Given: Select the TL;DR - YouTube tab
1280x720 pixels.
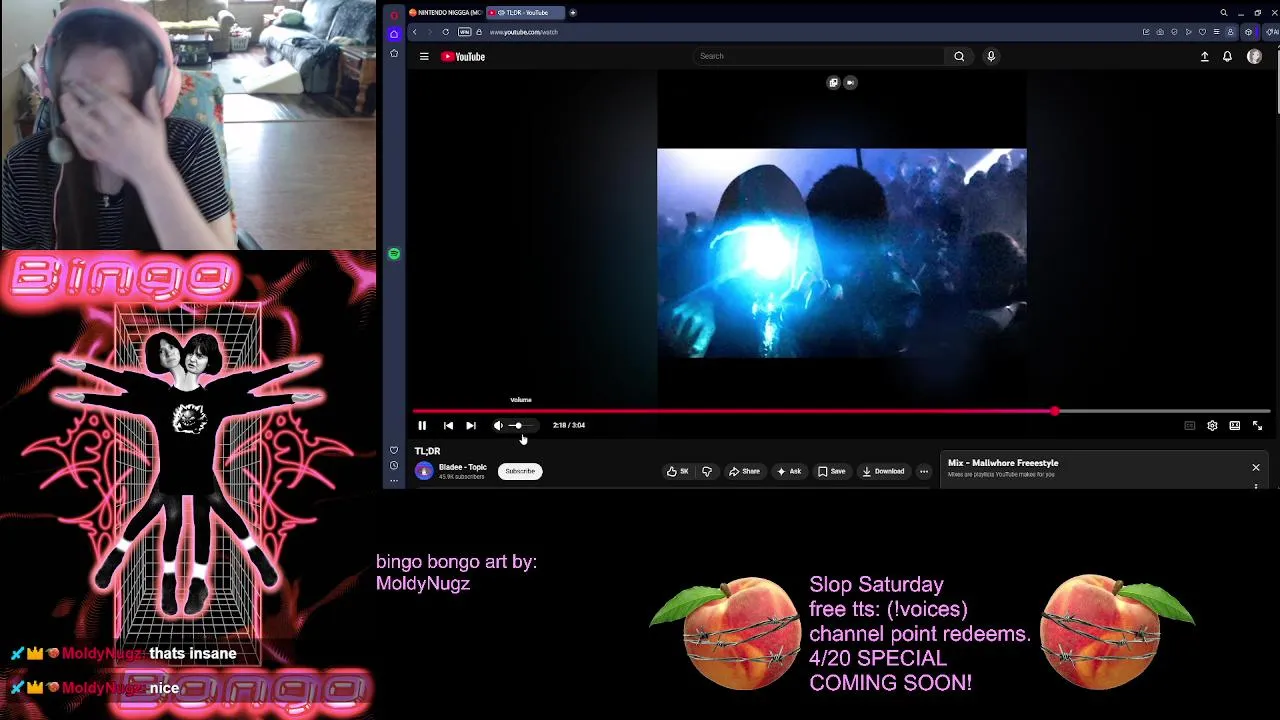Looking at the screenshot, I should [525, 12].
